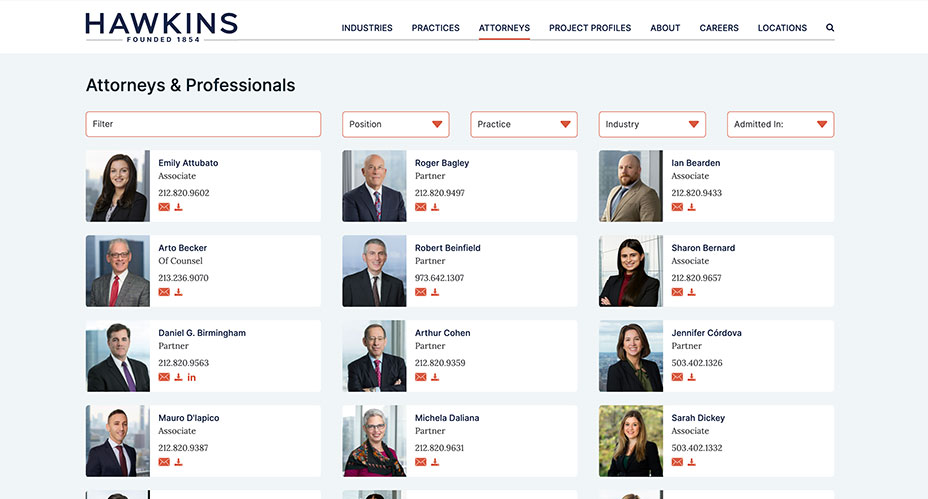928x499 pixels.
Task: Open the Practices nav item
Action: pyautogui.click(x=436, y=28)
